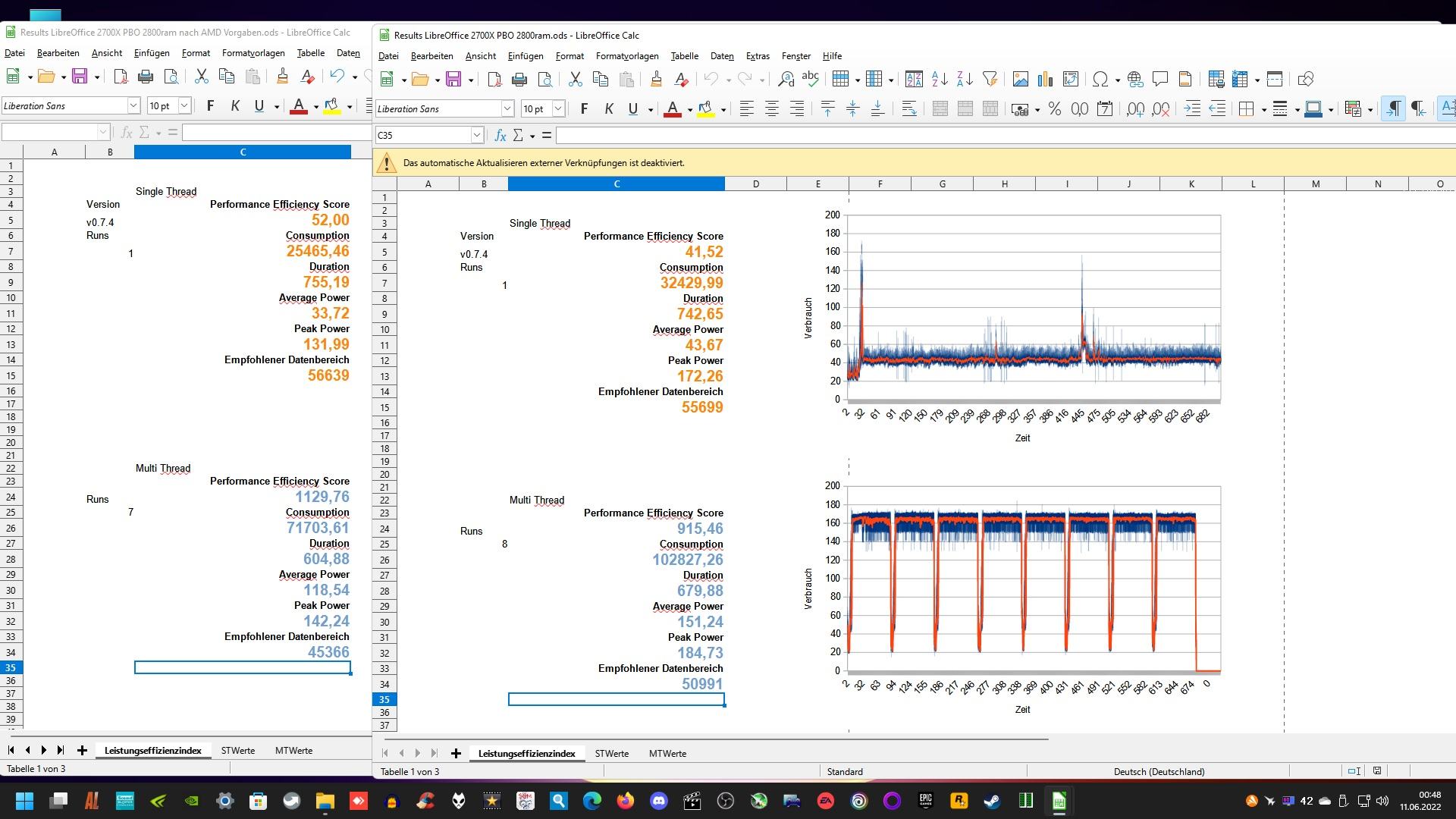
Task: Open Borders dropdown arrow
Action: click(x=1263, y=109)
